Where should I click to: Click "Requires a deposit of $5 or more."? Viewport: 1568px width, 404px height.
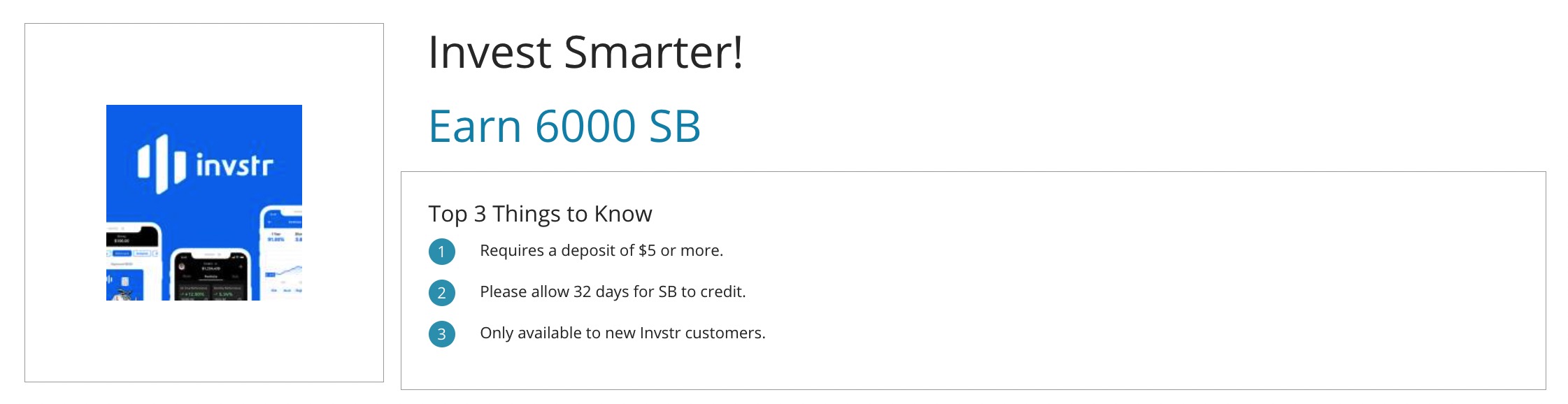tap(601, 250)
